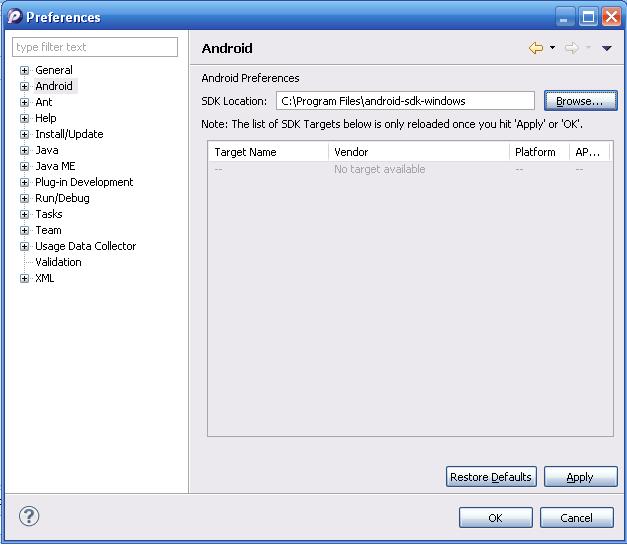Image resolution: width=627 pixels, height=545 pixels.
Task: Select General in the preferences tree
Action: [54, 70]
